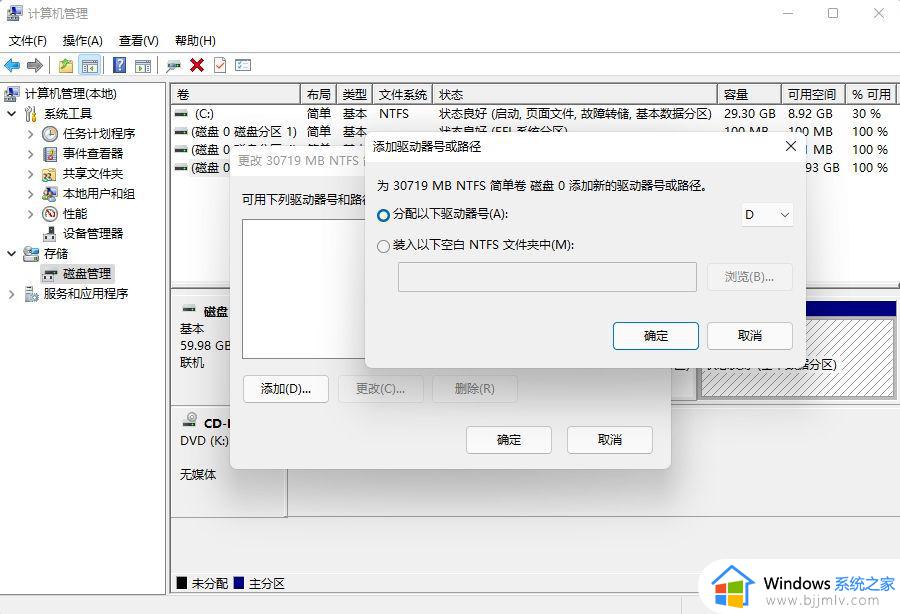
Task: Click 取消 in the add drive letter dialog
Action: (x=750, y=336)
